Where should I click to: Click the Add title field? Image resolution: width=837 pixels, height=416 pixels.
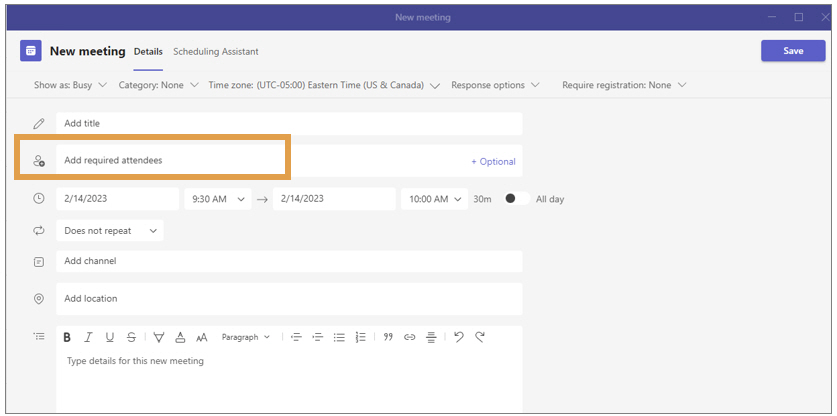pos(290,123)
